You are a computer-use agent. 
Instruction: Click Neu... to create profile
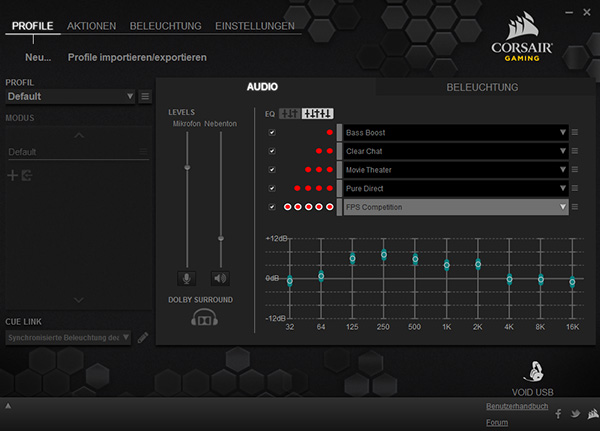[38, 57]
